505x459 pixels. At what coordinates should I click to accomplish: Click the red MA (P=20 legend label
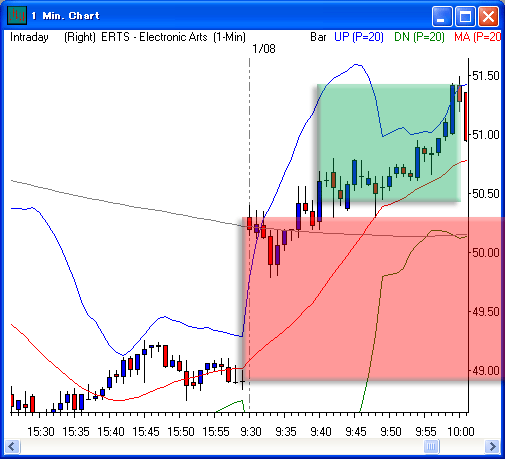(x=477, y=37)
